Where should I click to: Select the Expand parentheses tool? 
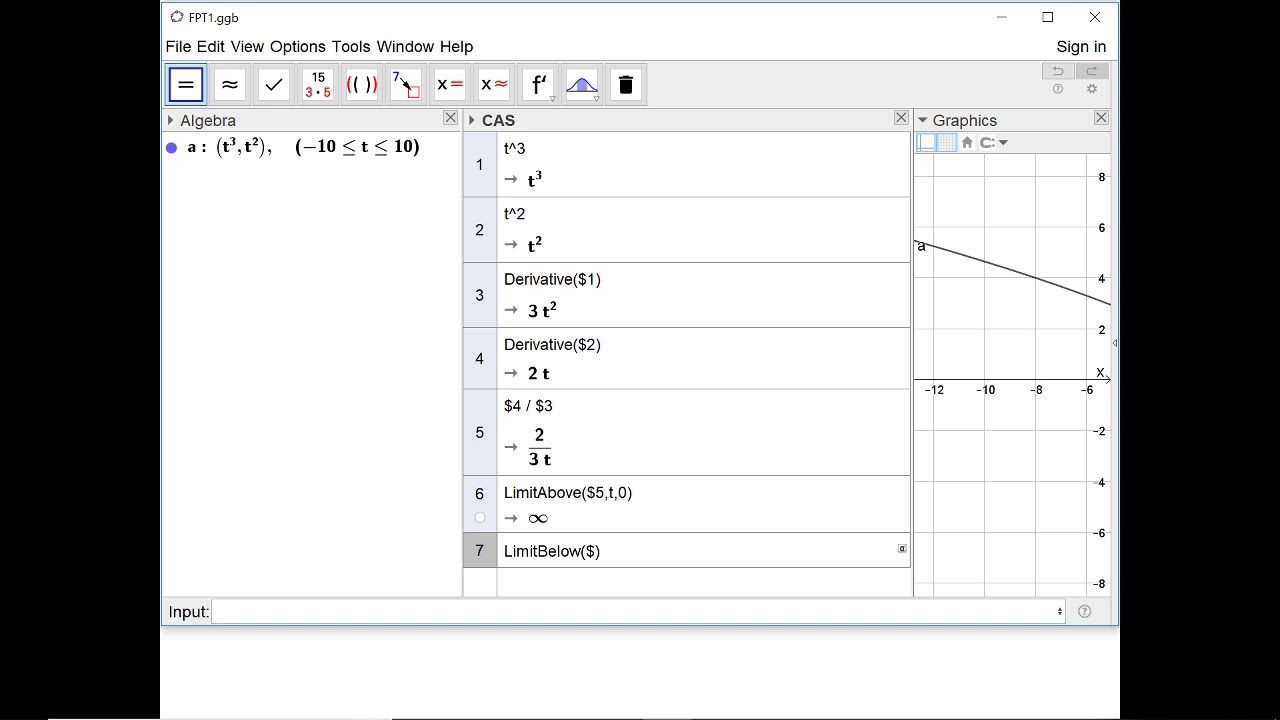[362, 85]
